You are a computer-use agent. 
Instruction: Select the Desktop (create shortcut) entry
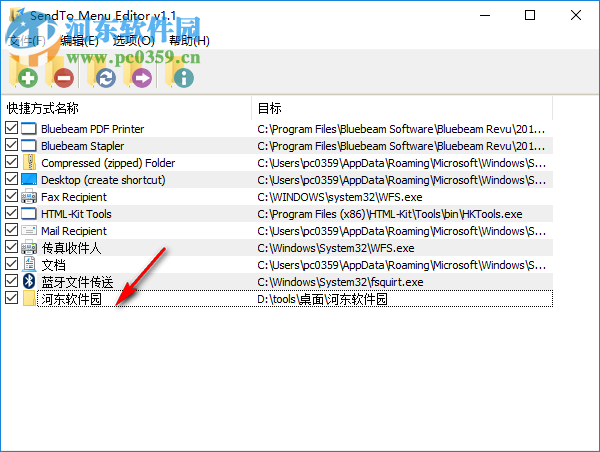click(x=103, y=180)
